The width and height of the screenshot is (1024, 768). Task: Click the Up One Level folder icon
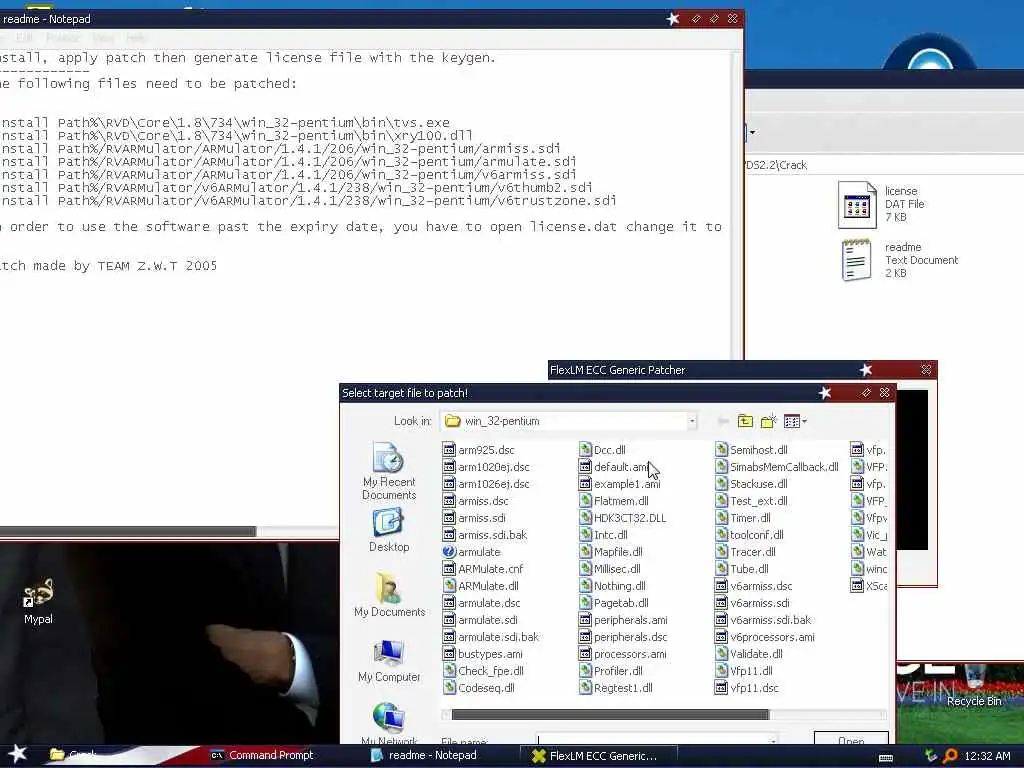745,421
